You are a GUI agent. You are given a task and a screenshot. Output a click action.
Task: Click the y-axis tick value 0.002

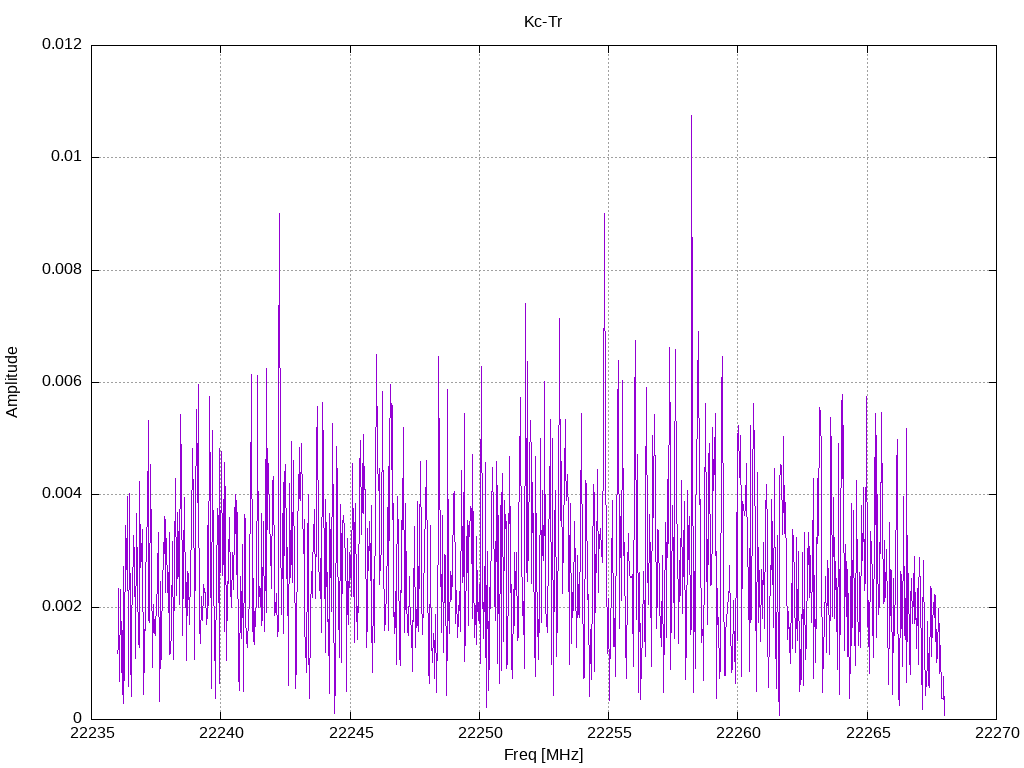(62, 607)
